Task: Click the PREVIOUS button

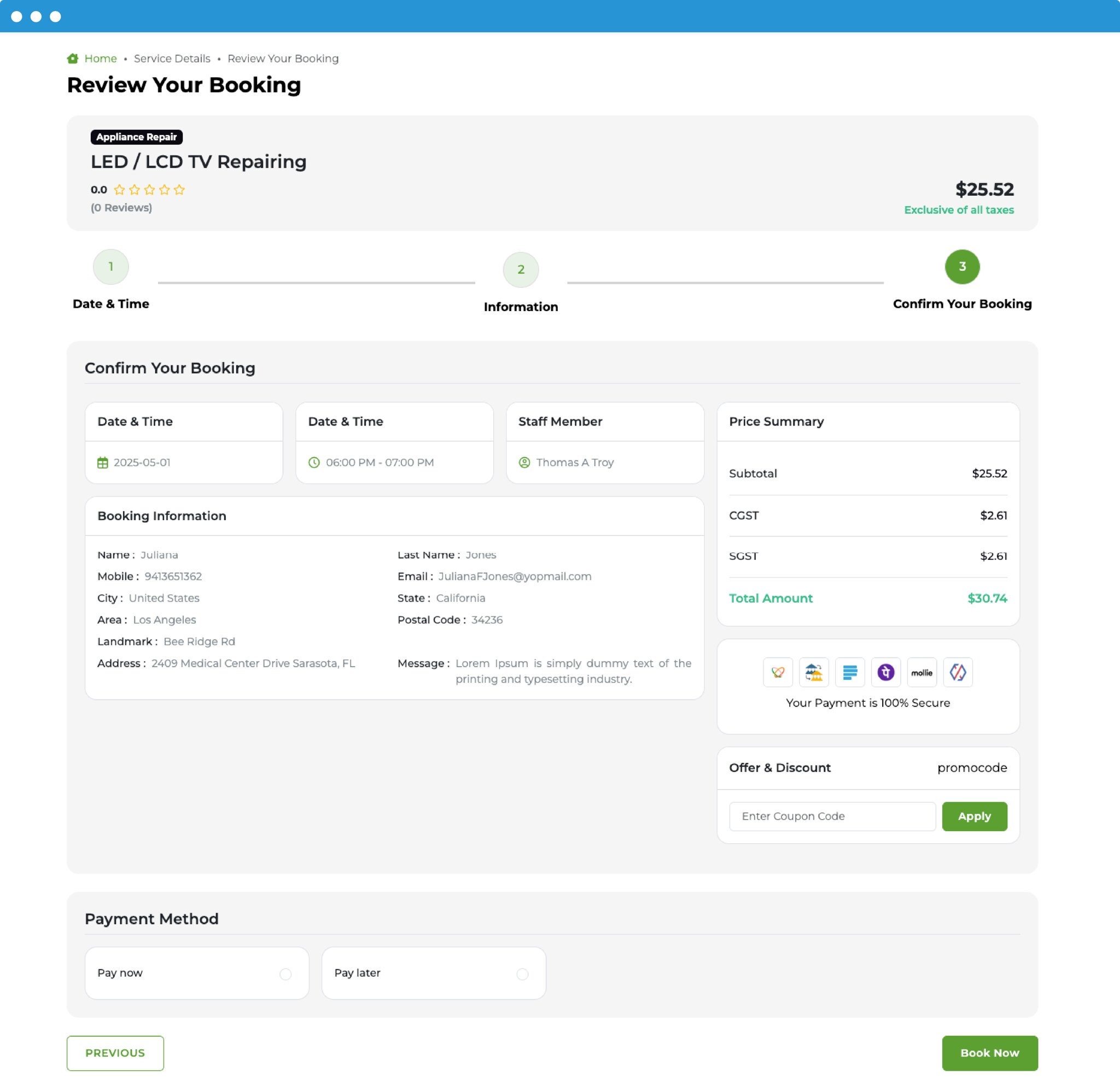Action: [115, 1053]
